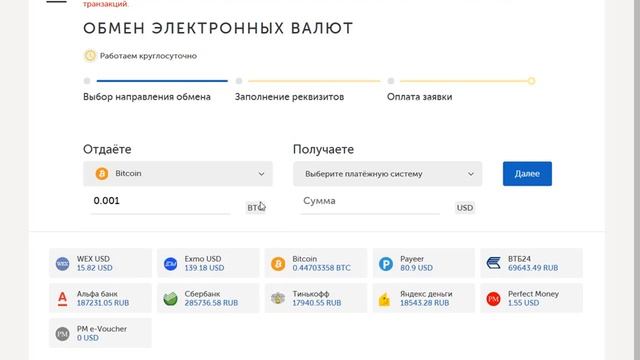Screen dimensions: 640x360
Task: Click the WEX USD logo icon
Action: 62,264
